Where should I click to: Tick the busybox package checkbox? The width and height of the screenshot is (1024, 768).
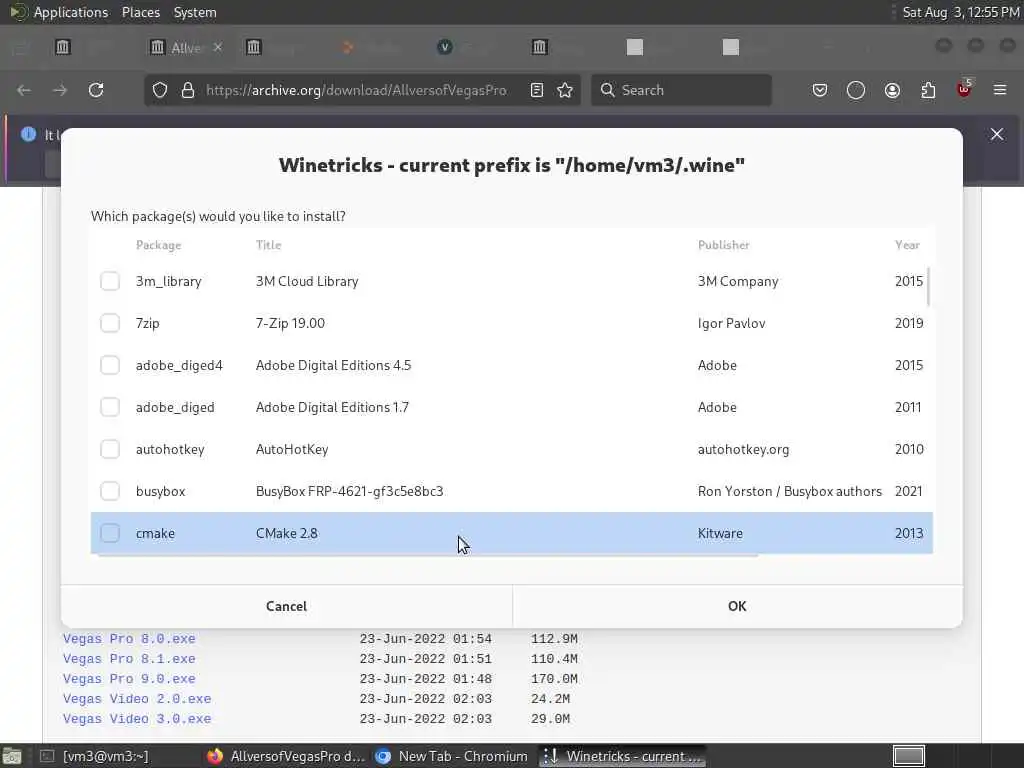coord(110,491)
